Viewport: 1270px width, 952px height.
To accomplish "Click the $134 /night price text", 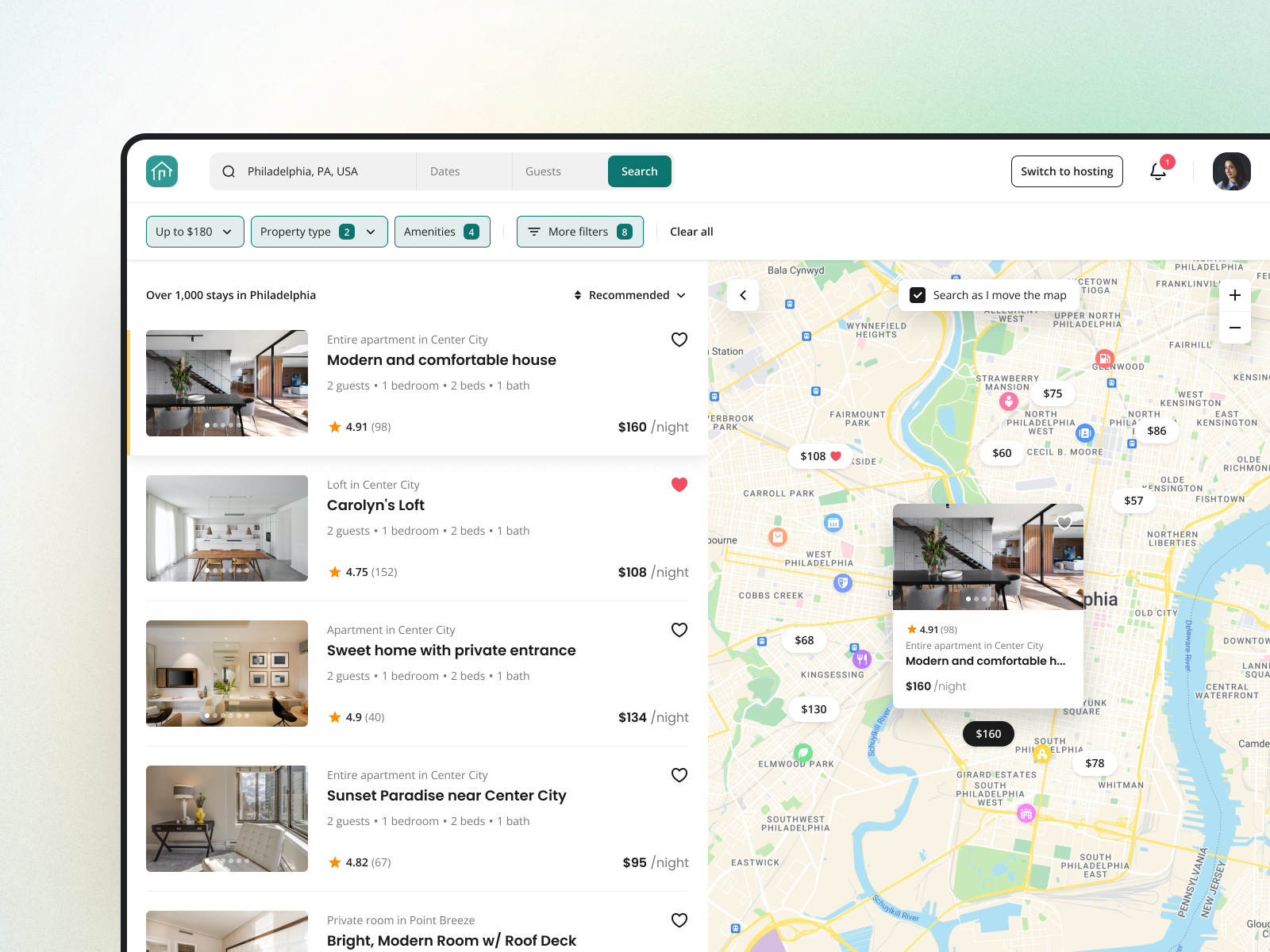I will point(653,717).
